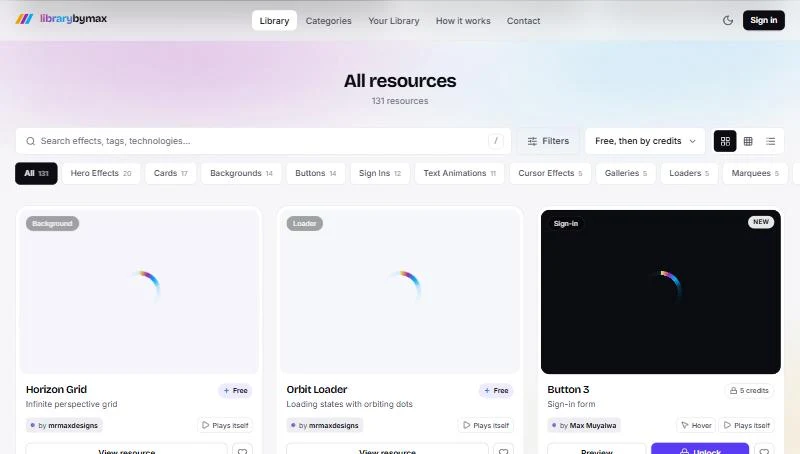Filter by Galleries category
The height and width of the screenshot is (454, 800).
coord(626,173)
